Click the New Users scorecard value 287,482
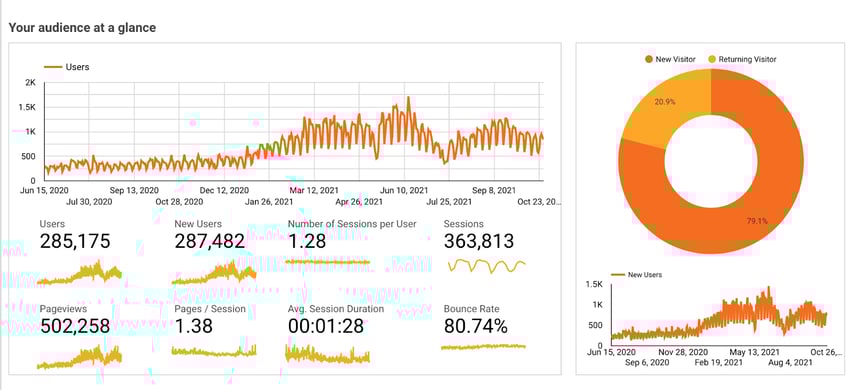This screenshot has height=390, width=850. 209,241
